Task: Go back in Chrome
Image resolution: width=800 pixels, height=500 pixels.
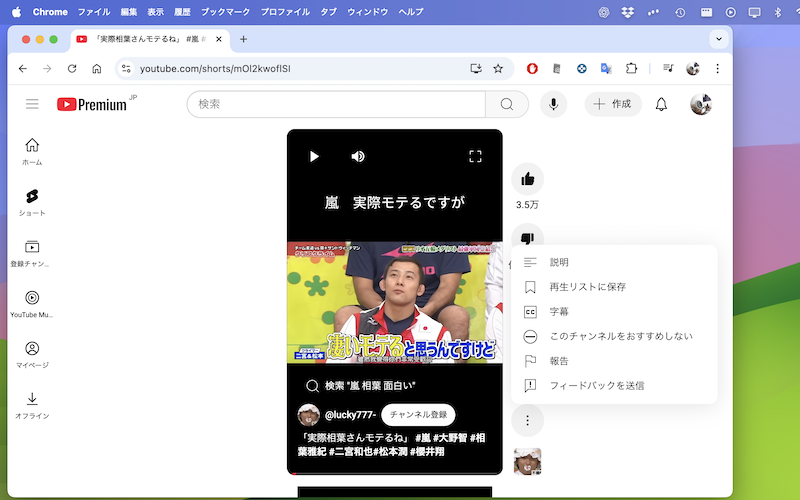Action: 22,68
